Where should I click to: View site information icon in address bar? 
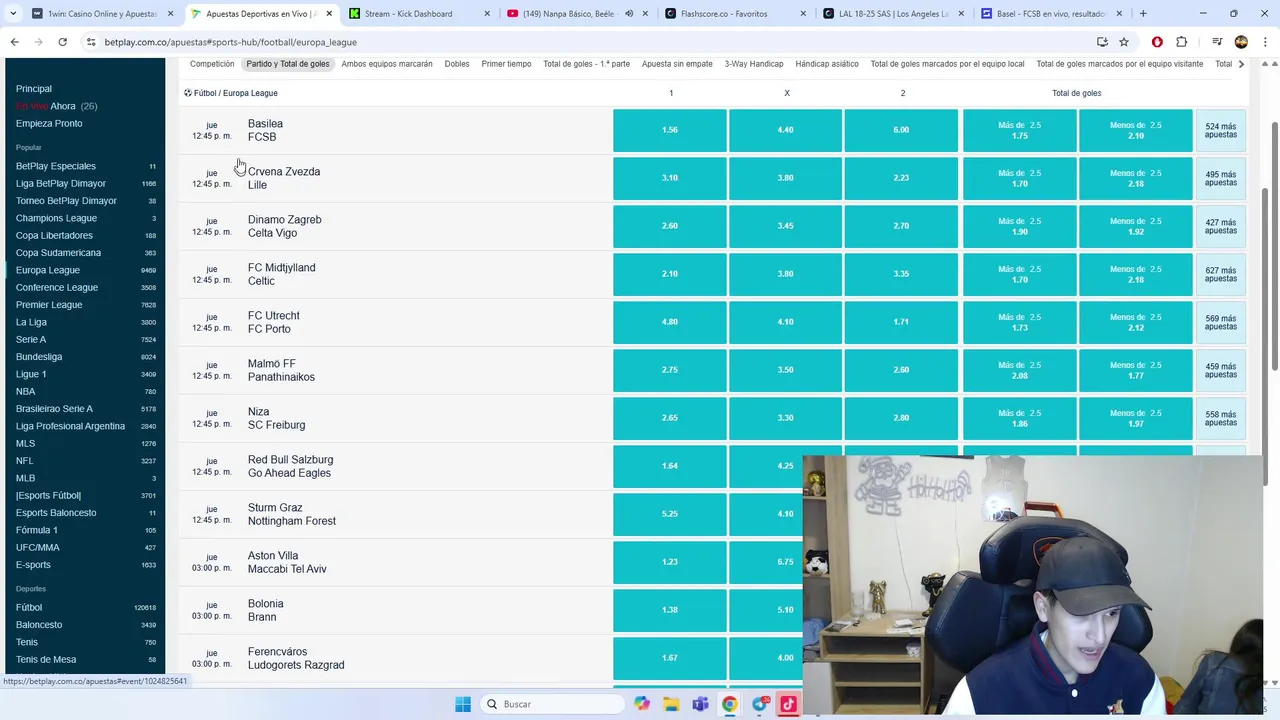[91, 42]
